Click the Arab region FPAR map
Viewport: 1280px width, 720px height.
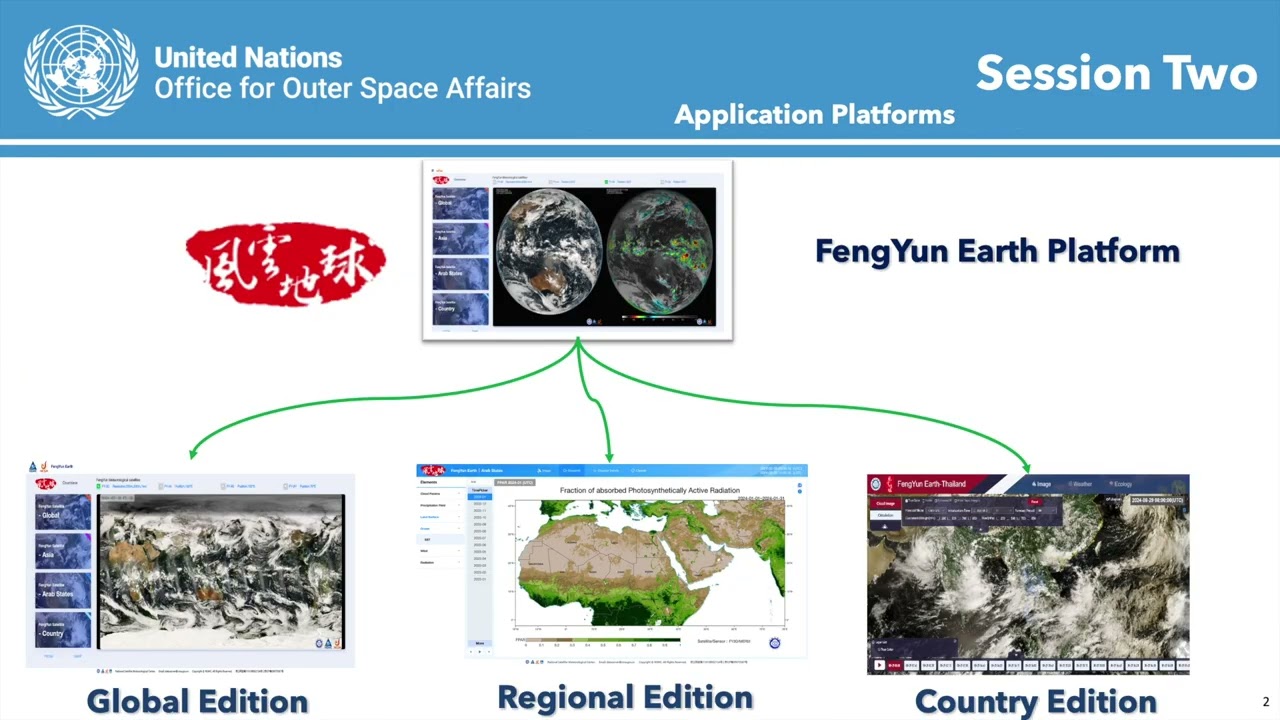(x=650, y=563)
